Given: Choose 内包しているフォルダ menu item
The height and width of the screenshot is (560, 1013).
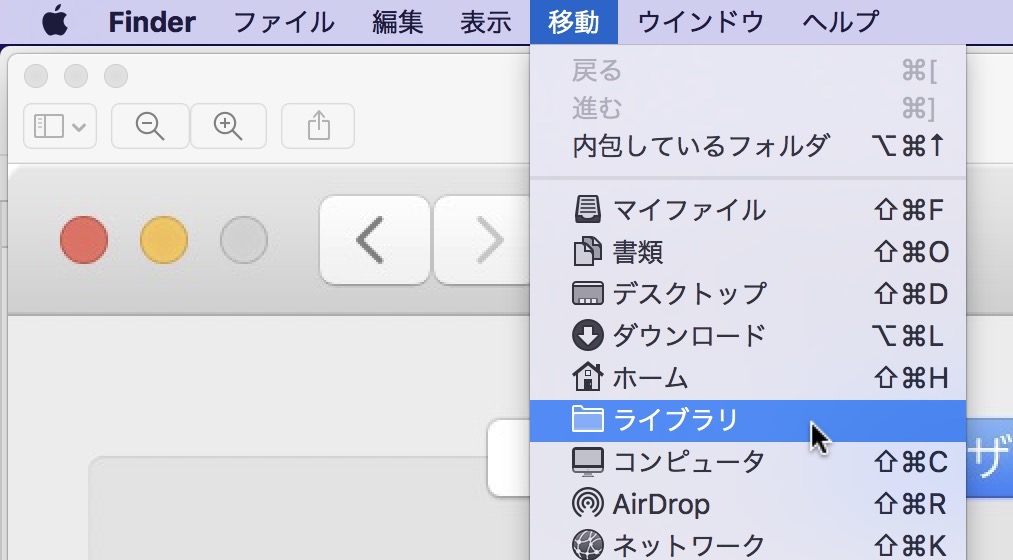Looking at the screenshot, I should 748,145.
